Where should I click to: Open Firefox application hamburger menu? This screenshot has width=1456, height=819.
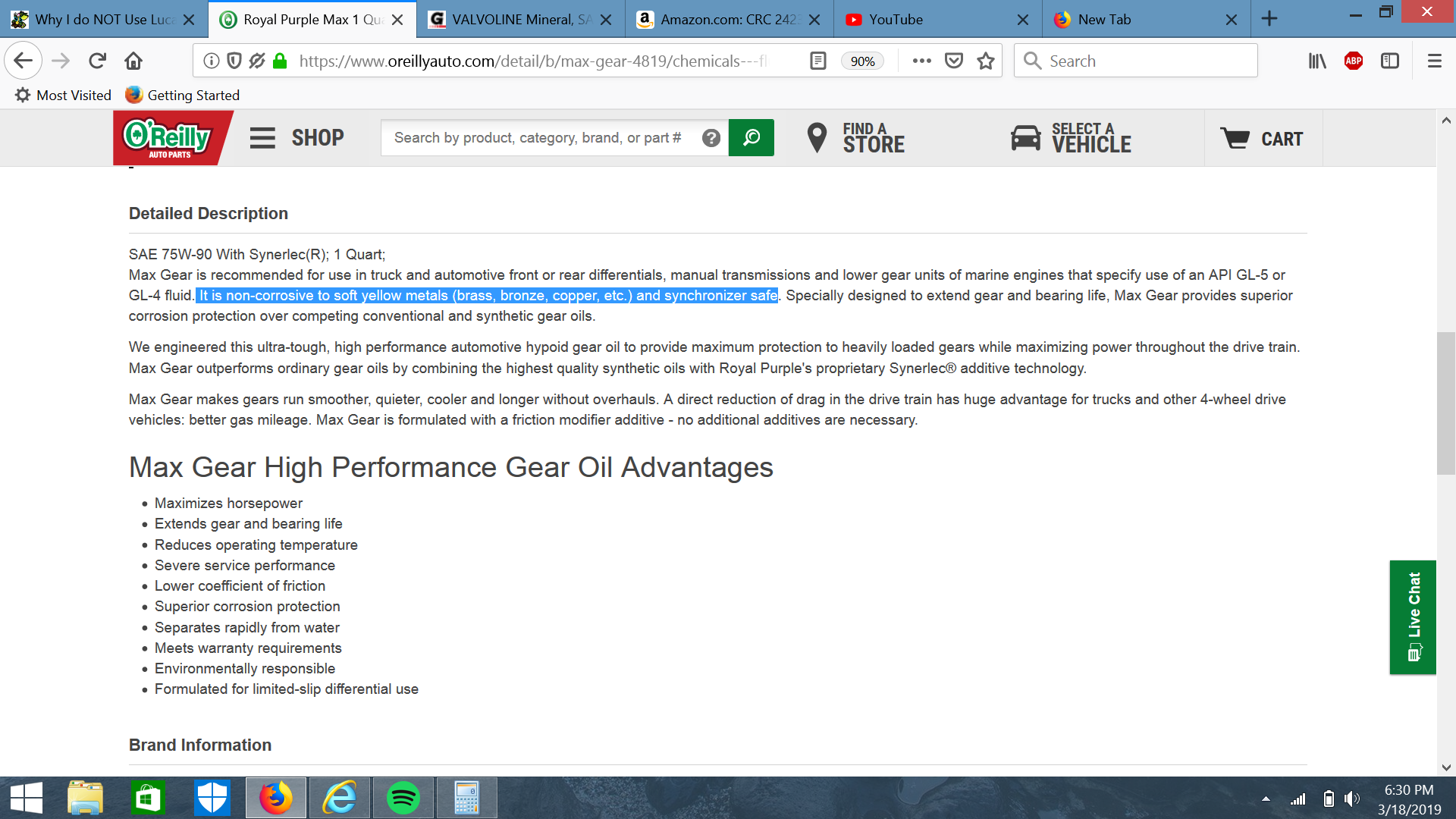(x=1434, y=61)
